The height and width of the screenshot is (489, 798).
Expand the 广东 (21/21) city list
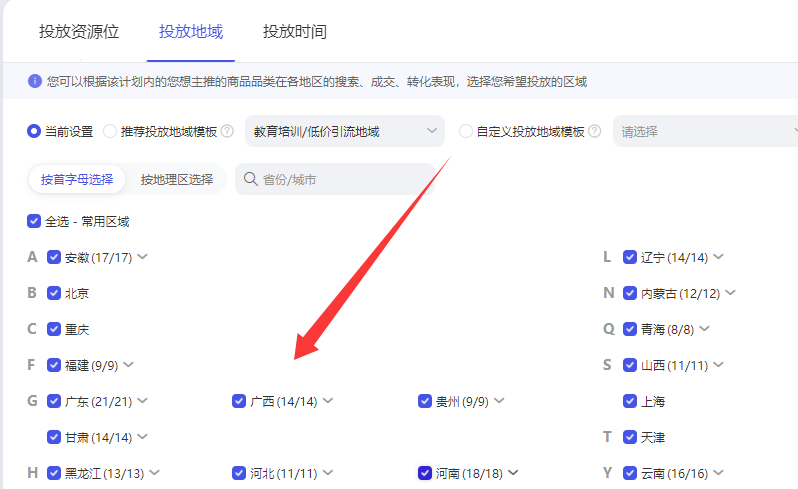143,401
